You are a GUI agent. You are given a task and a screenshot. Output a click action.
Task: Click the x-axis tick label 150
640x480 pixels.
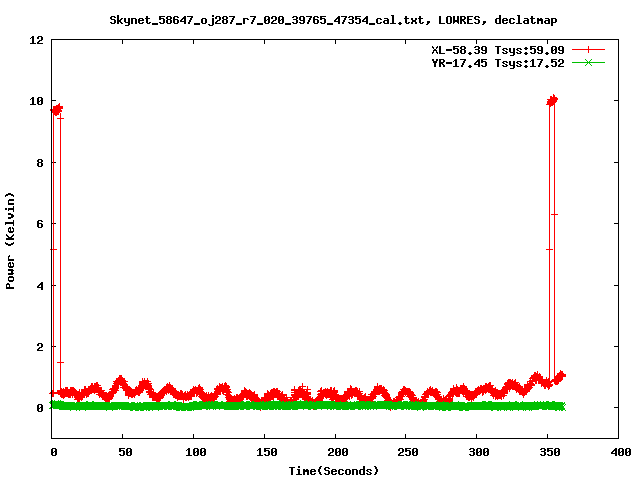click(x=267, y=452)
